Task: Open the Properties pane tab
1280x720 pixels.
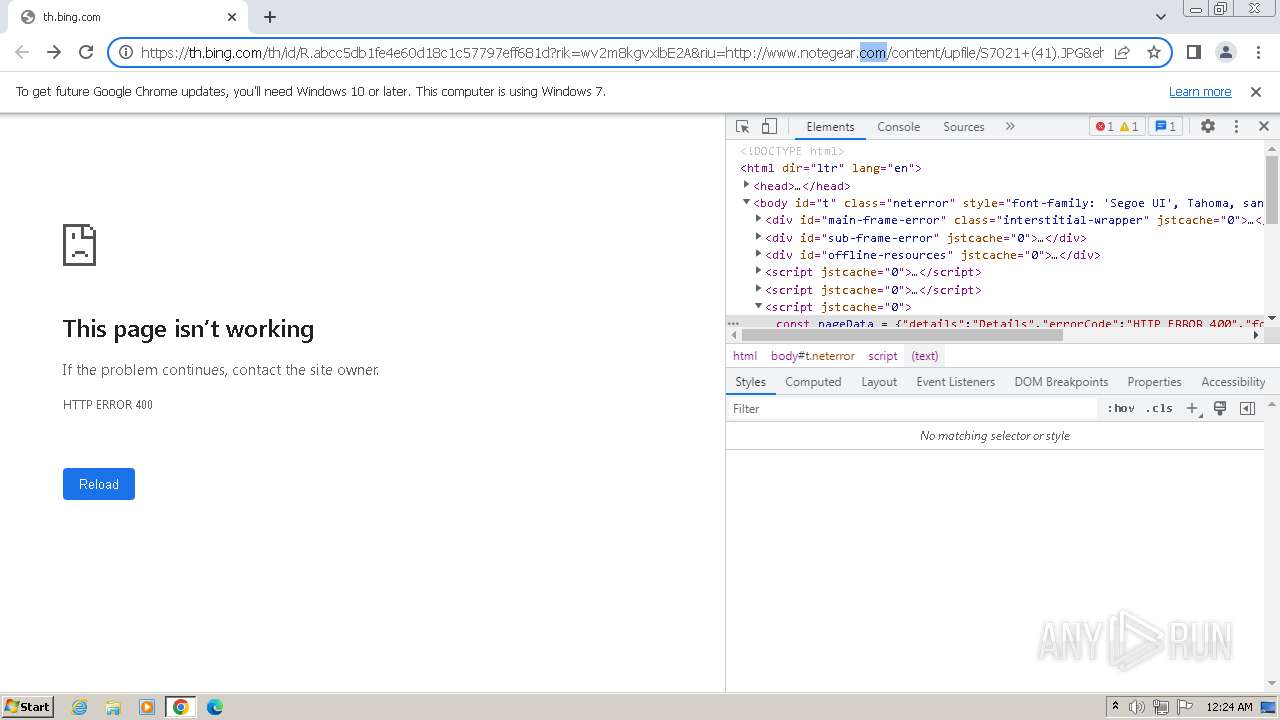Action: [x=1154, y=382]
